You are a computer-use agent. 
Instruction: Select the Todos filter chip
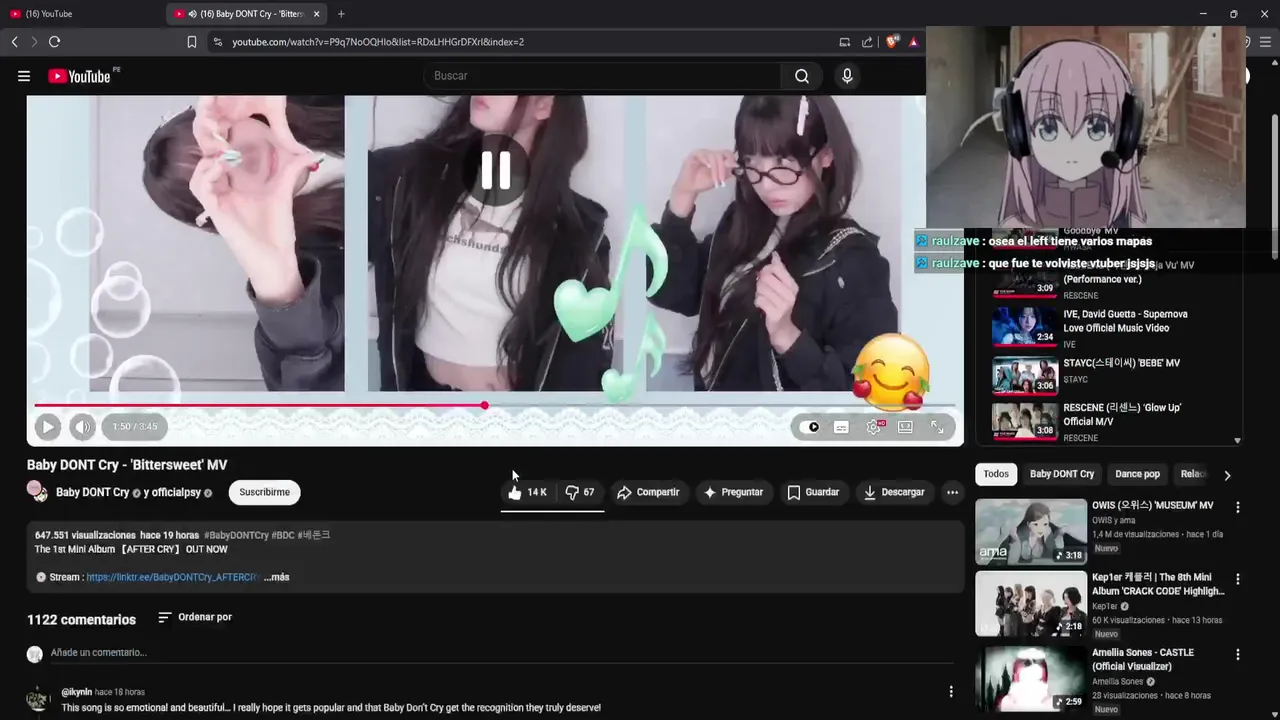[996, 474]
